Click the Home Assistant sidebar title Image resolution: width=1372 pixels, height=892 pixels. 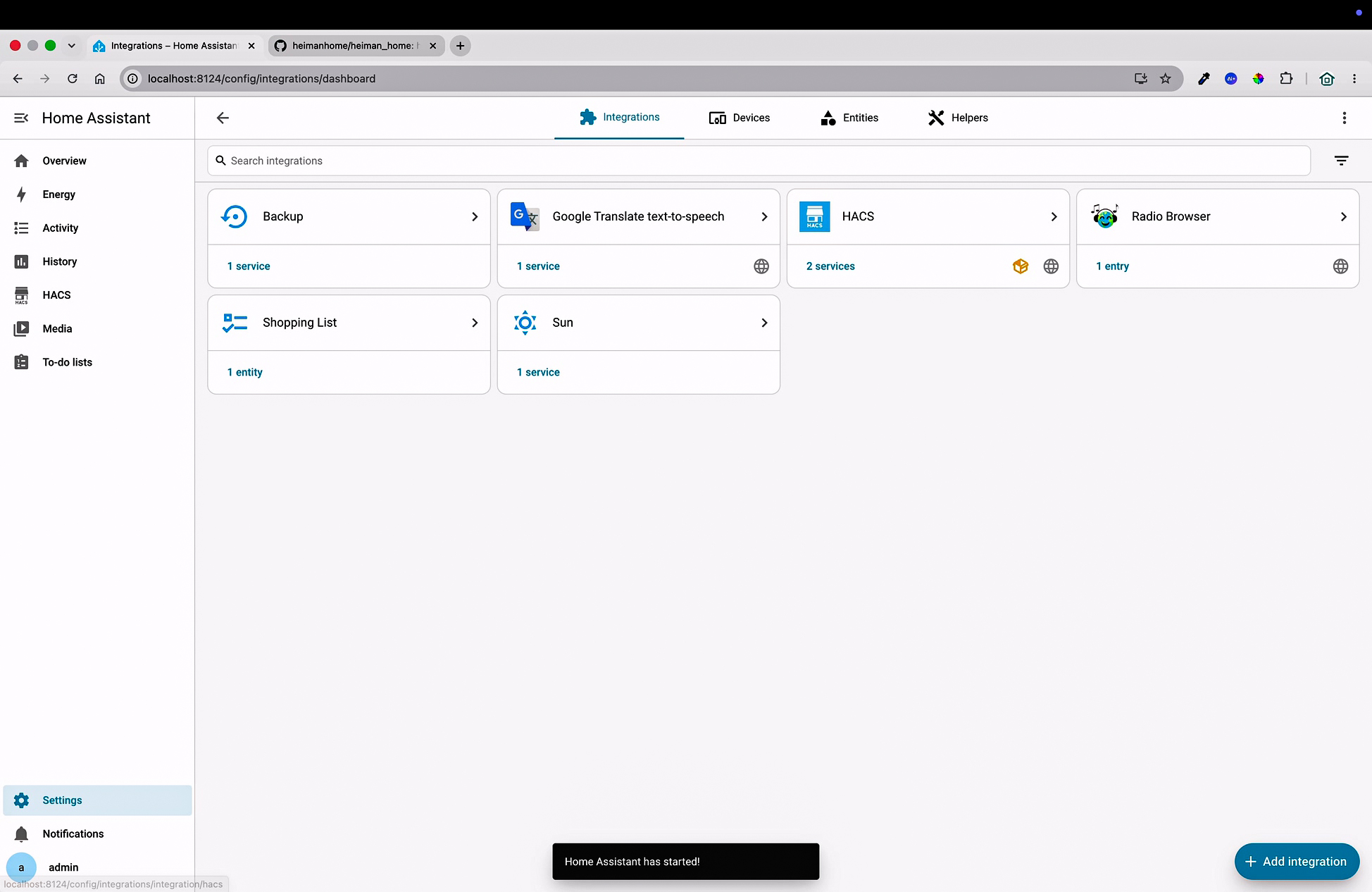point(96,118)
